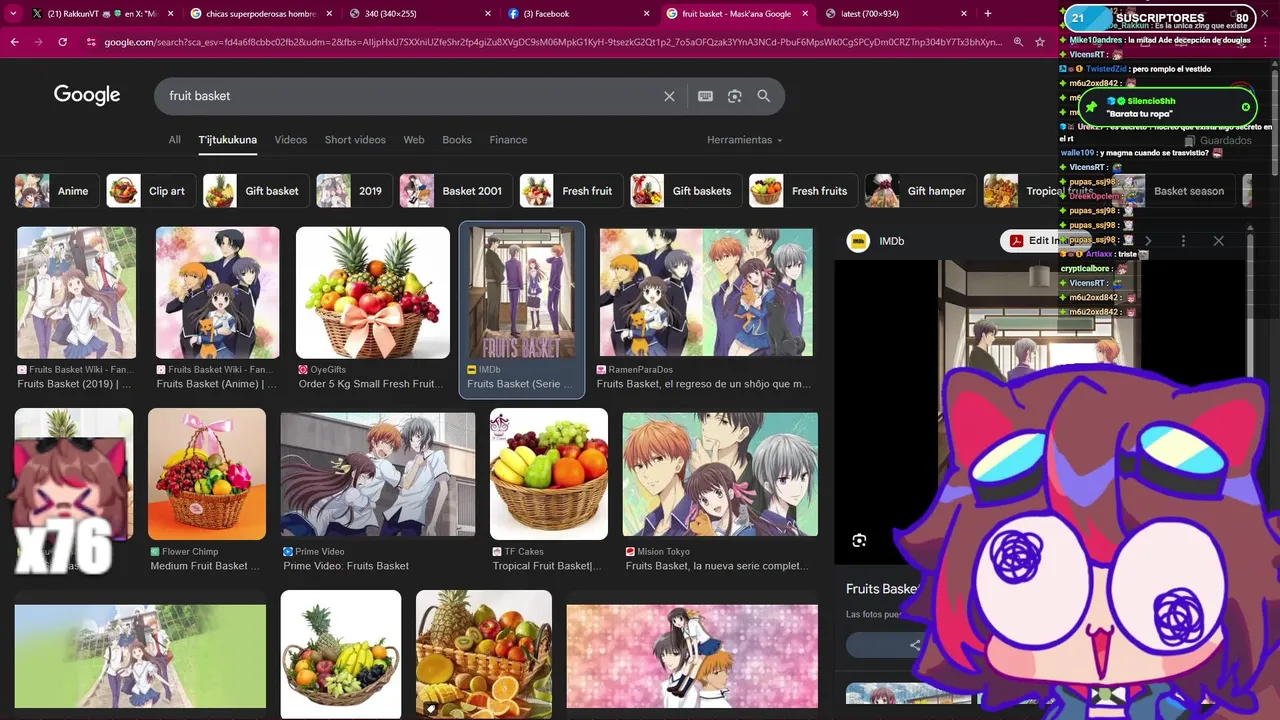Open the zoom magnifier in the address bar

point(1018,42)
